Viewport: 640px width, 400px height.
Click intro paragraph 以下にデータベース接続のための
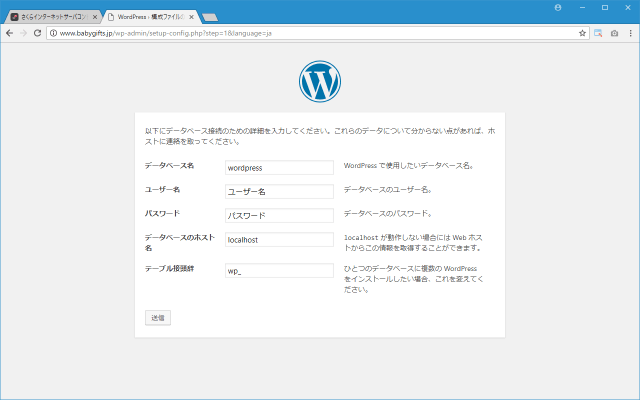320,136
